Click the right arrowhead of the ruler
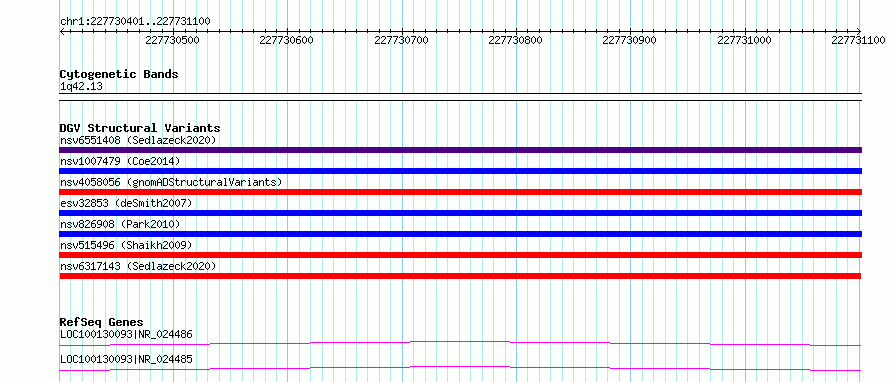This screenshot has width=890, height=382. click(859, 32)
